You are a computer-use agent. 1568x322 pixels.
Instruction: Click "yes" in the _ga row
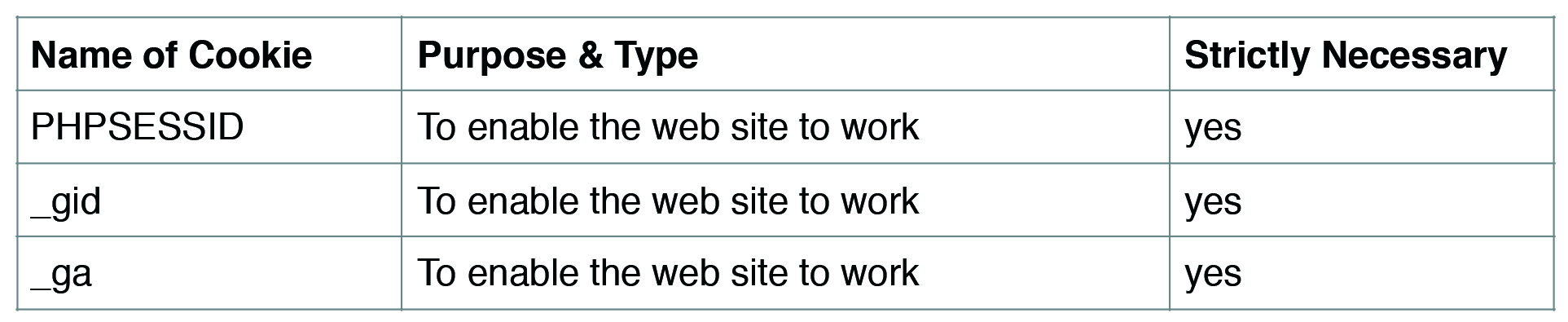tap(1213, 276)
